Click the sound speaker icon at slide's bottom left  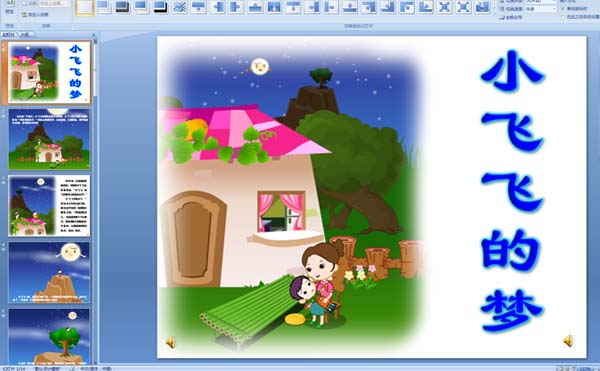(x=171, y=342)
